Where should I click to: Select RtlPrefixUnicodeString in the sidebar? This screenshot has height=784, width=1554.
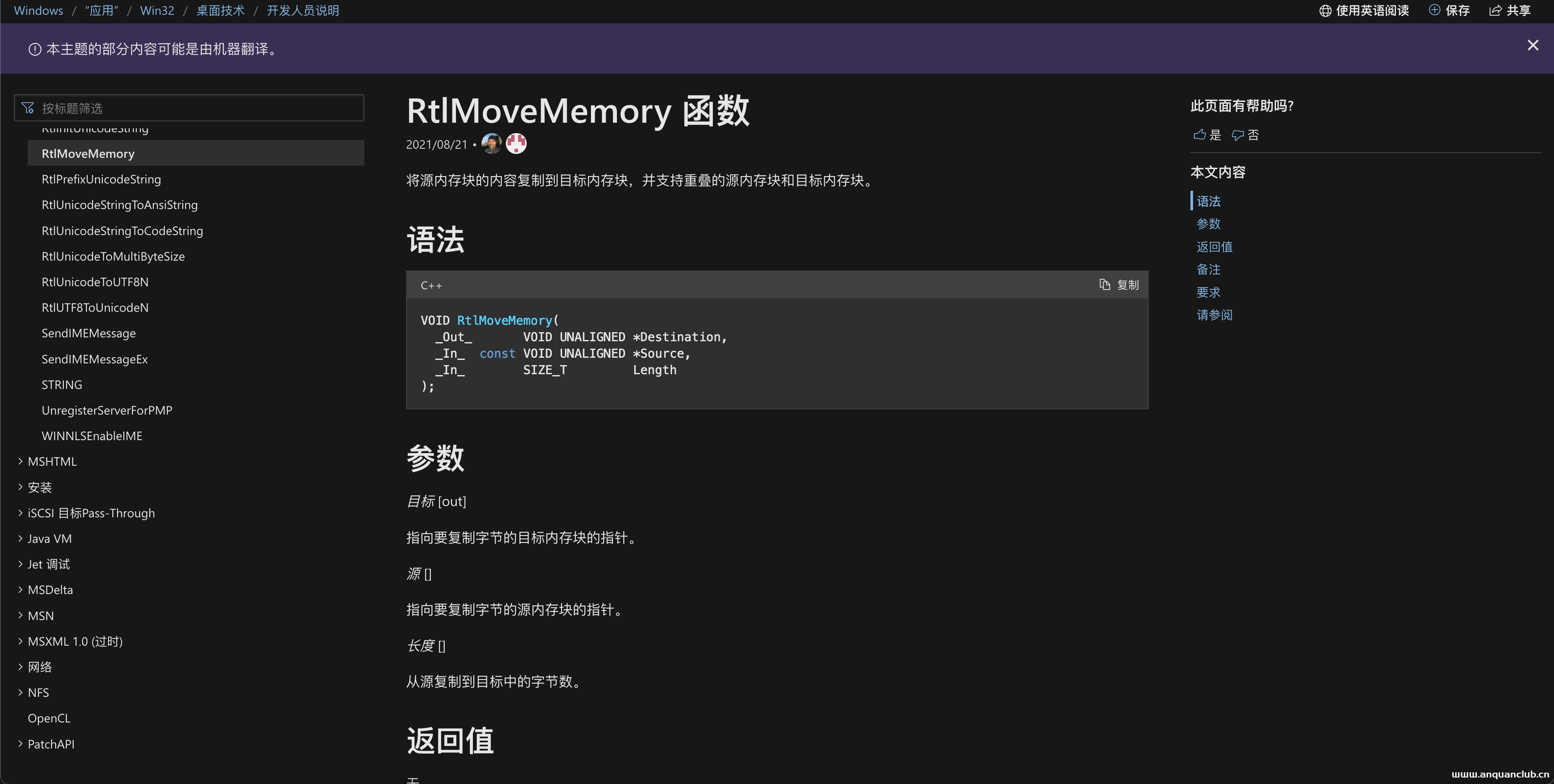pos(102,179)
